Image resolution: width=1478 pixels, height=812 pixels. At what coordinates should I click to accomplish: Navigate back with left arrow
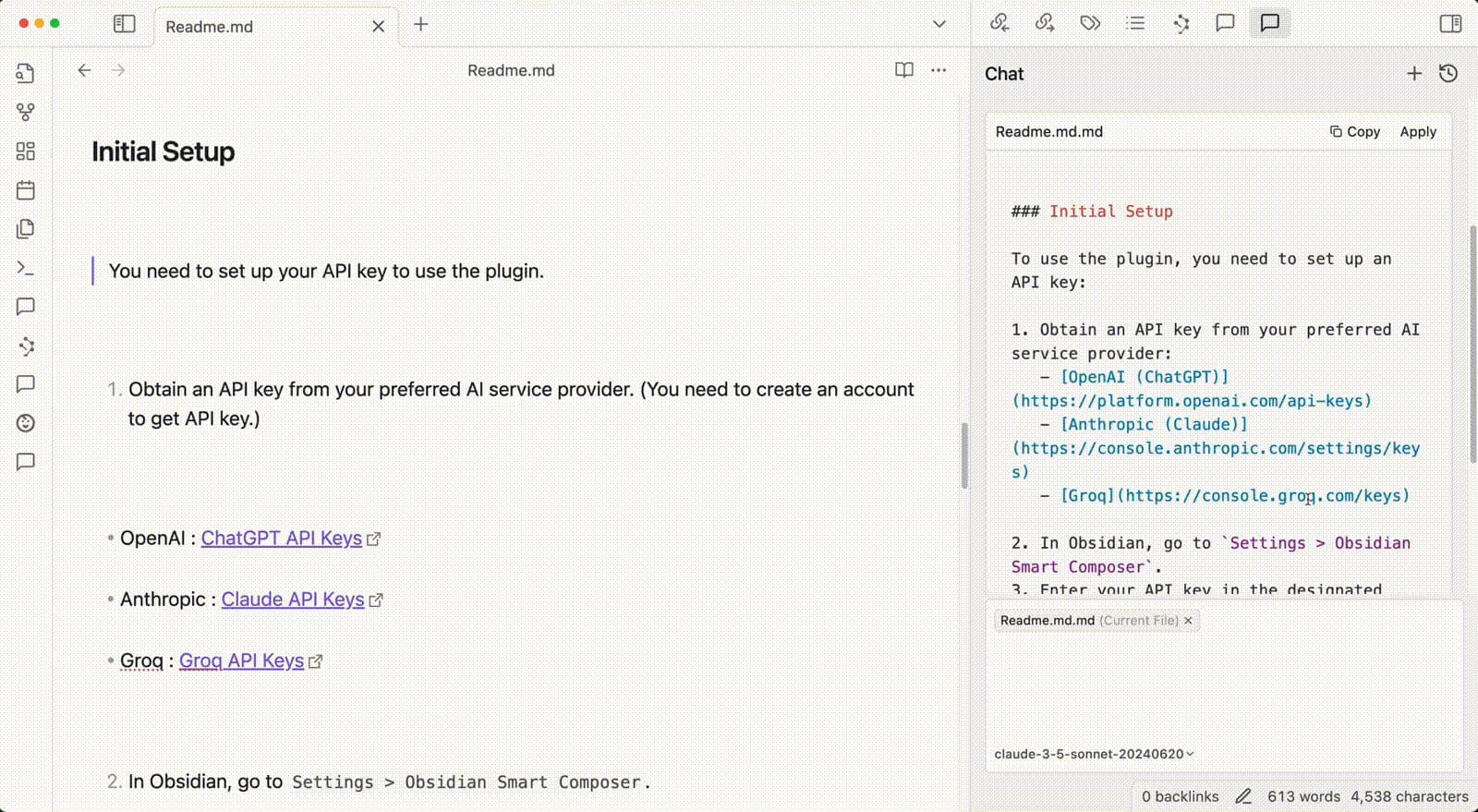click(84, 70)
